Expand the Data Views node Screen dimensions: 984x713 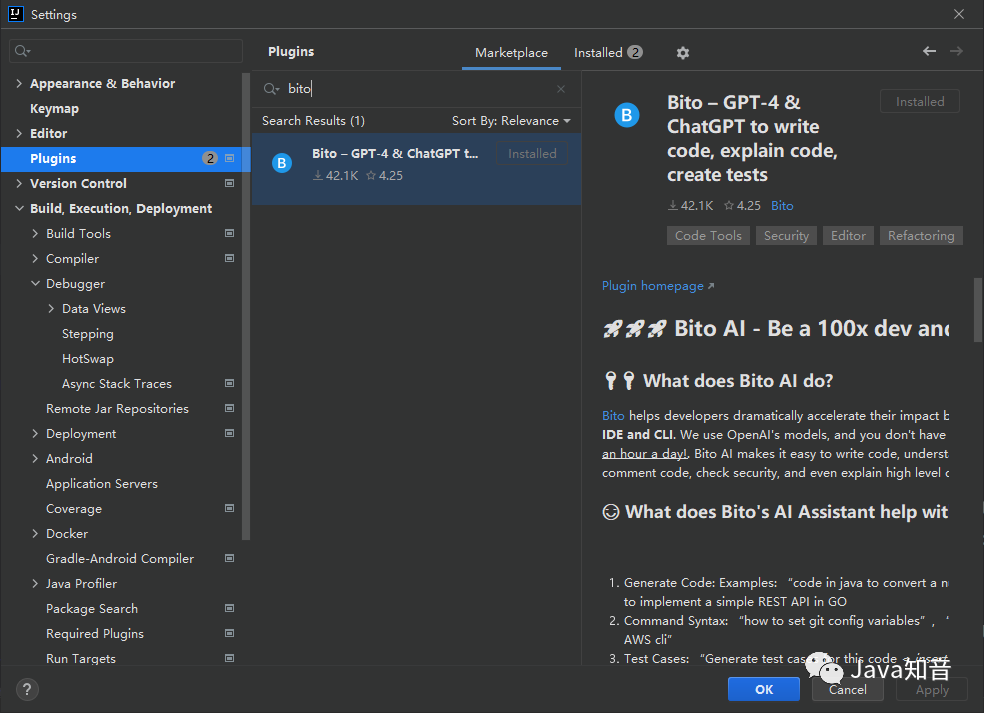(51, 308)
